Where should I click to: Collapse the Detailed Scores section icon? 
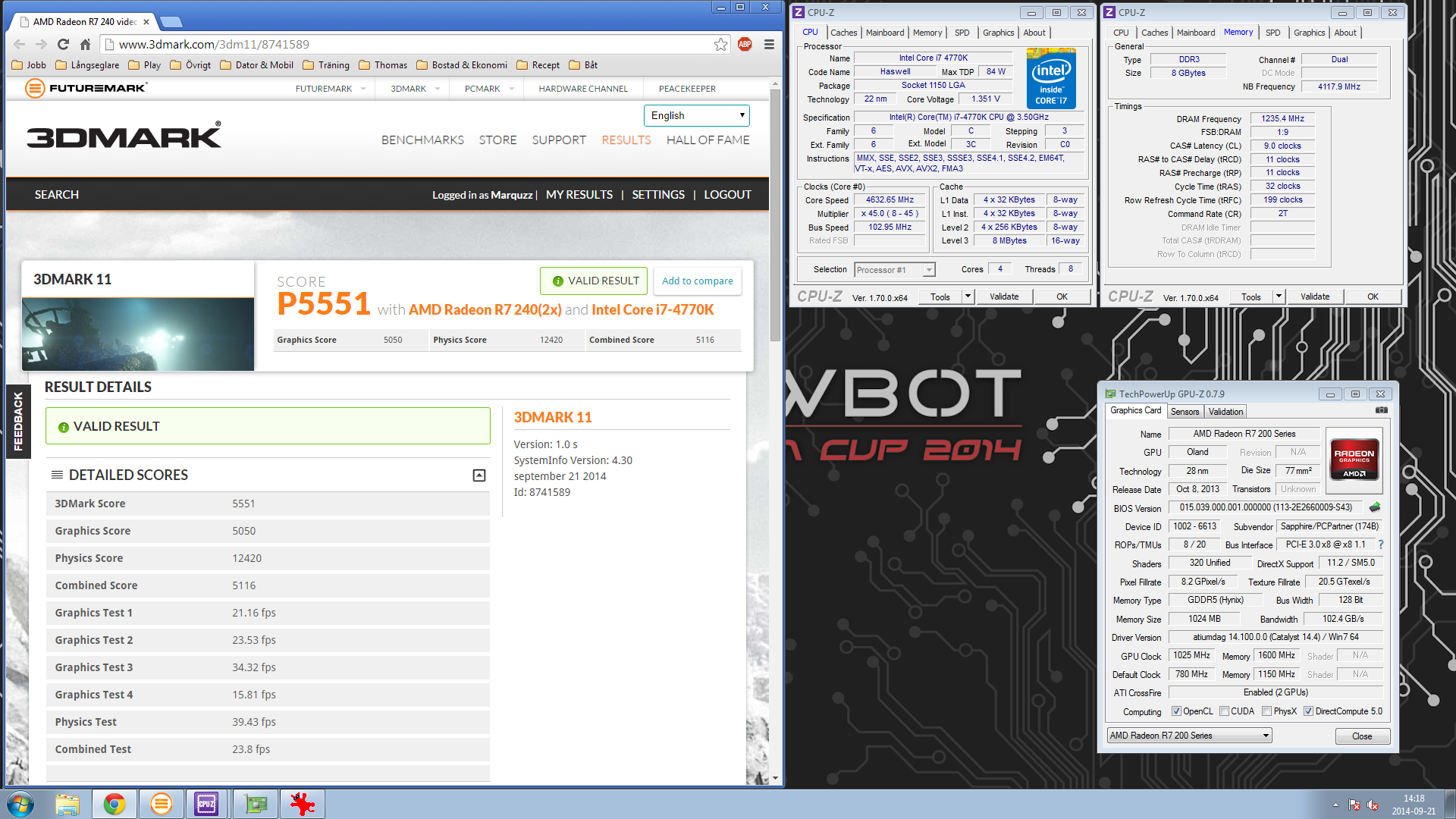(x=479, y=475)
